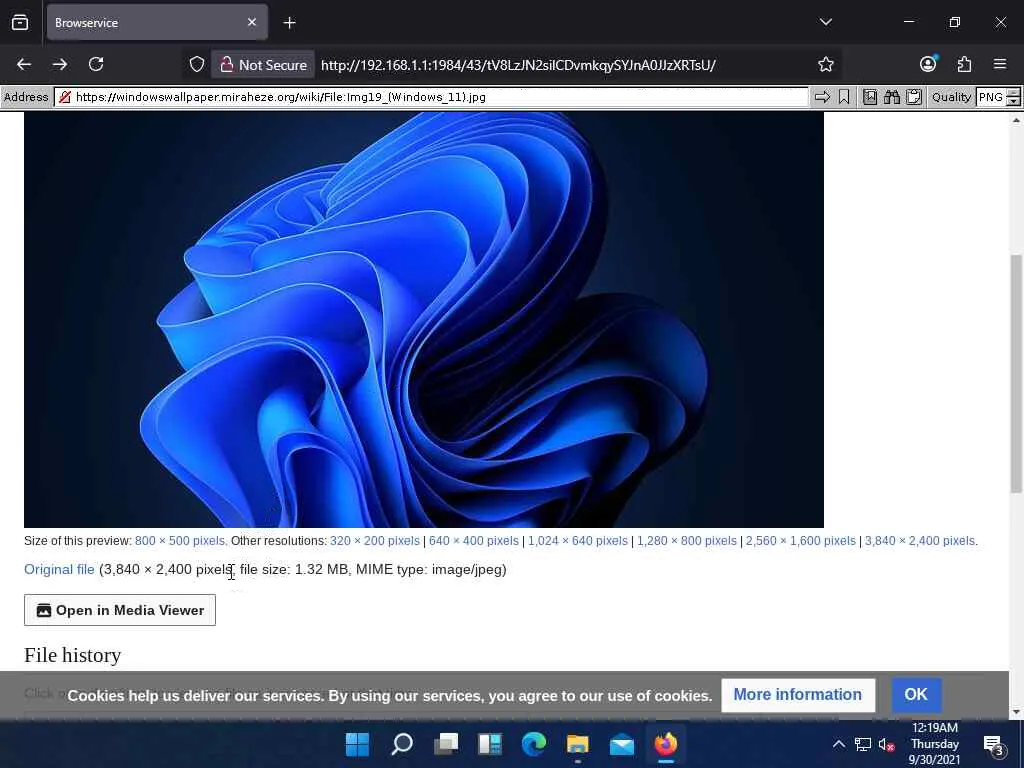Open File Explorer from the taskbar

[x=578, y=744]
